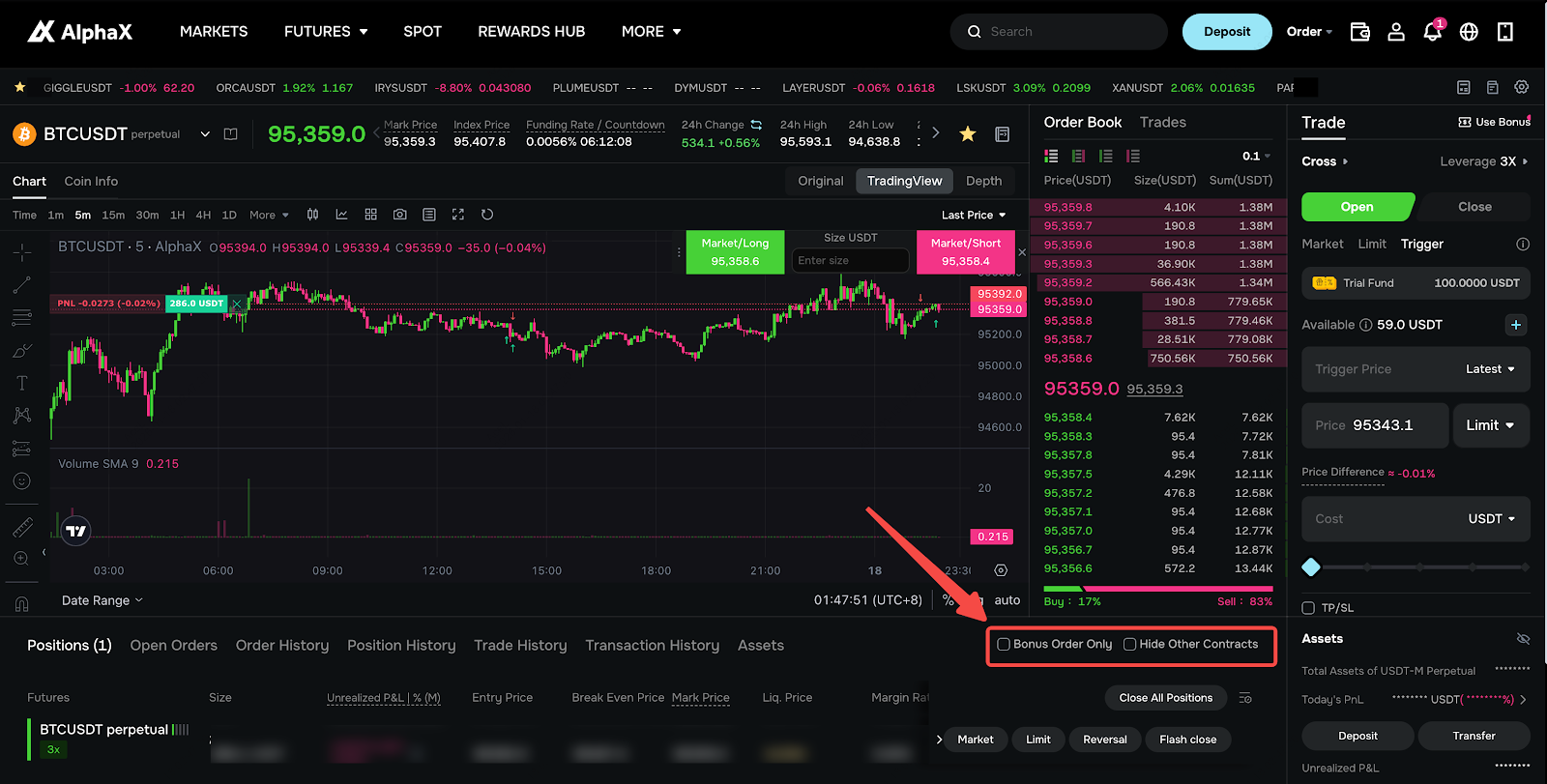
Task: Open Latest trigger price type dropdown
Action: tap(1490, 369)
